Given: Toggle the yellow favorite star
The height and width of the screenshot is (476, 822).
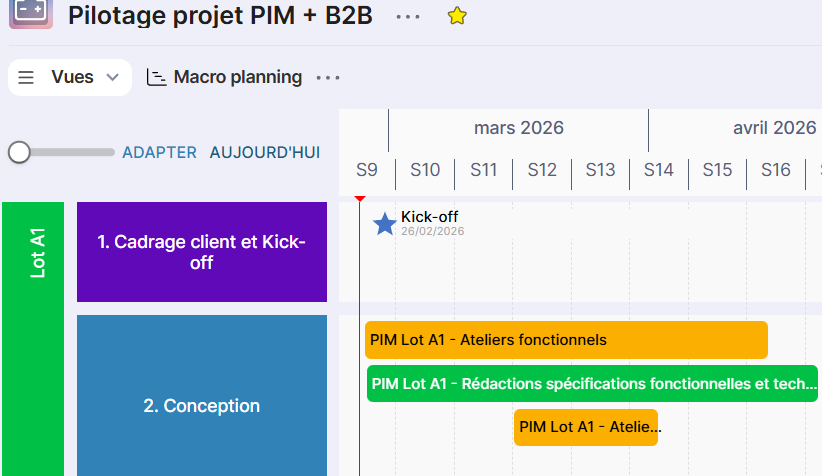Looking at the screenshot, I should [457, 16].
